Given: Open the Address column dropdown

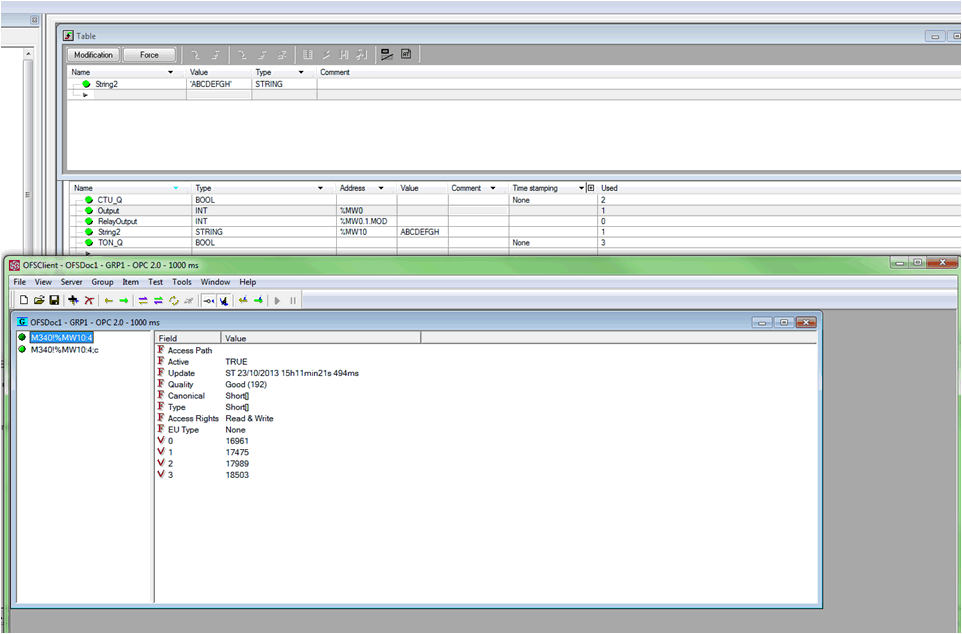Looking at the screenshot, I should click(381, 188).
